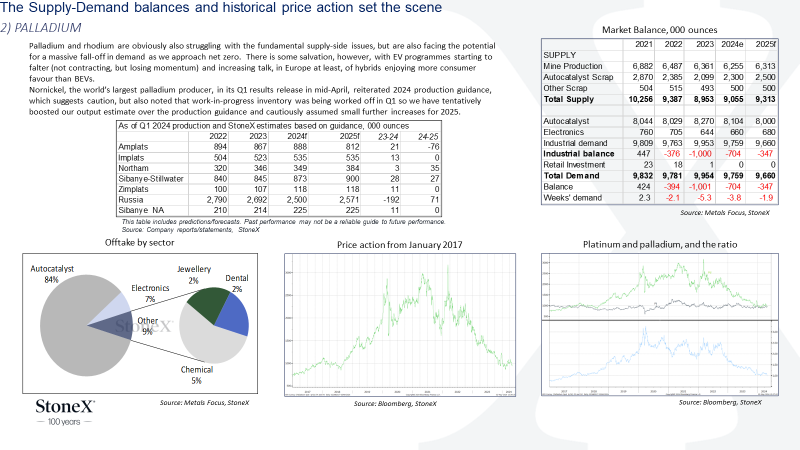800x450 pixels.
Task: Click the blue Dental pie slice
Action: pos(235,316)
